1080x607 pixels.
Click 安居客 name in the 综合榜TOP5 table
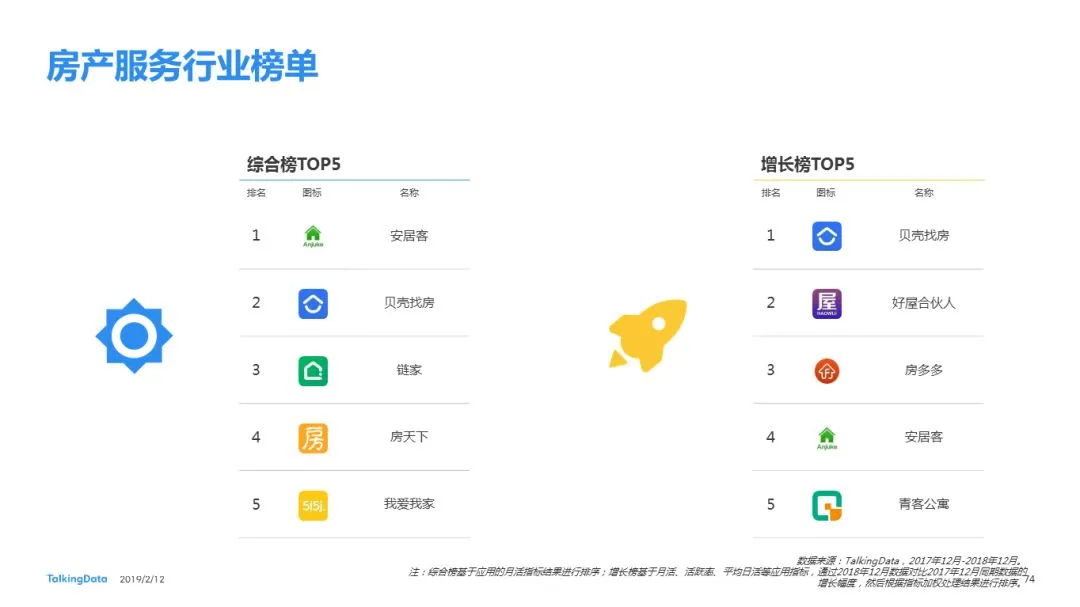point(409,236)
